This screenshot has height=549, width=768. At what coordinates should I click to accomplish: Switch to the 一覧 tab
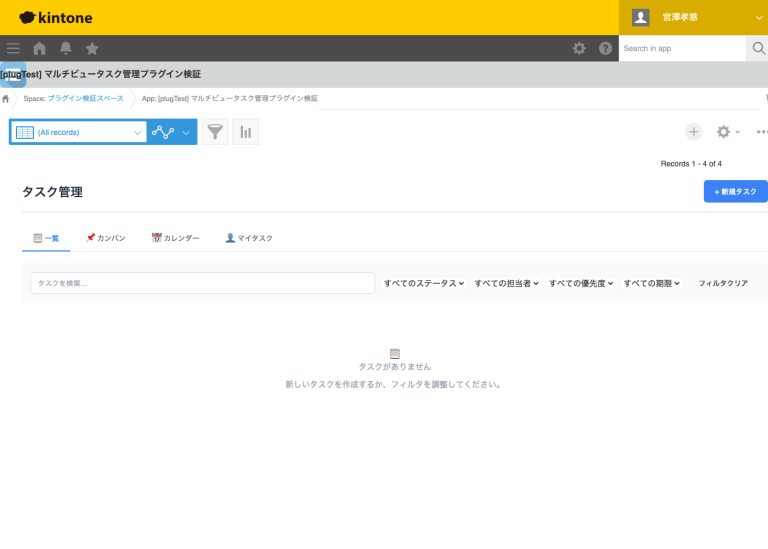click(x=46, y=238)
